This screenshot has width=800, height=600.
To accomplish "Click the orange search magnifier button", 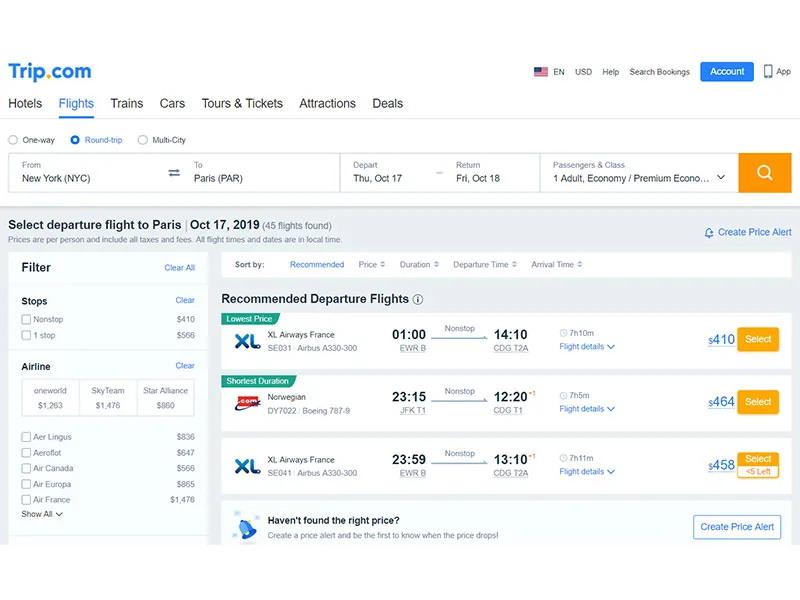I will (764, 172).
